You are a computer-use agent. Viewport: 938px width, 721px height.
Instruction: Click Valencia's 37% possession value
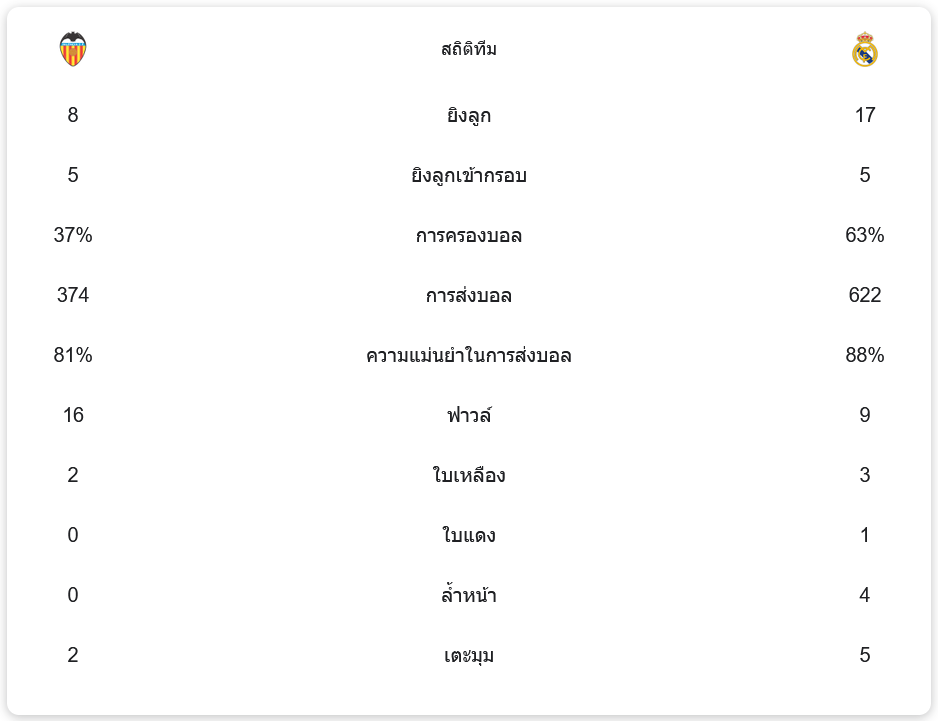pyautogui.click(x=73, y=235)
